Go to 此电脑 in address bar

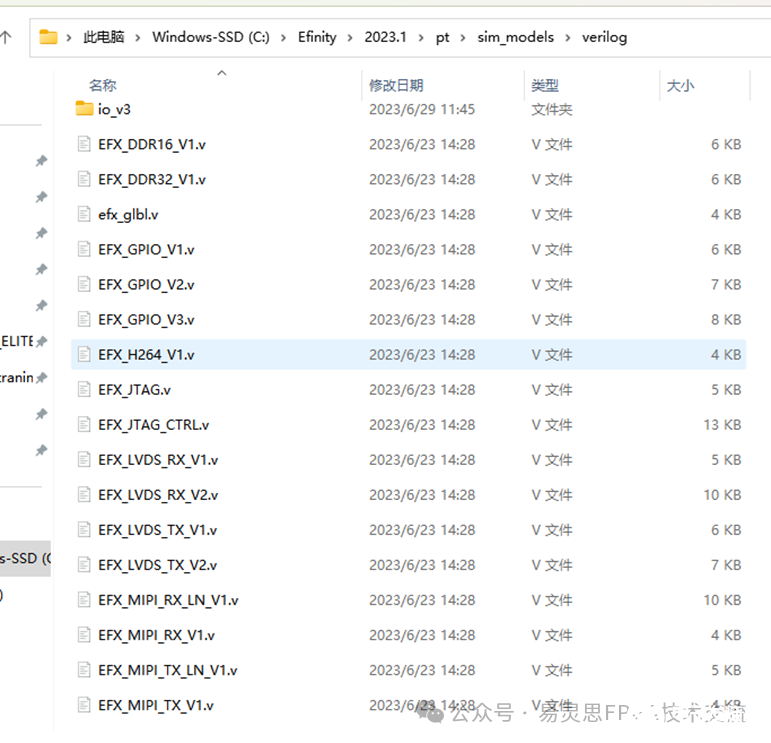[x=104, y=37]
